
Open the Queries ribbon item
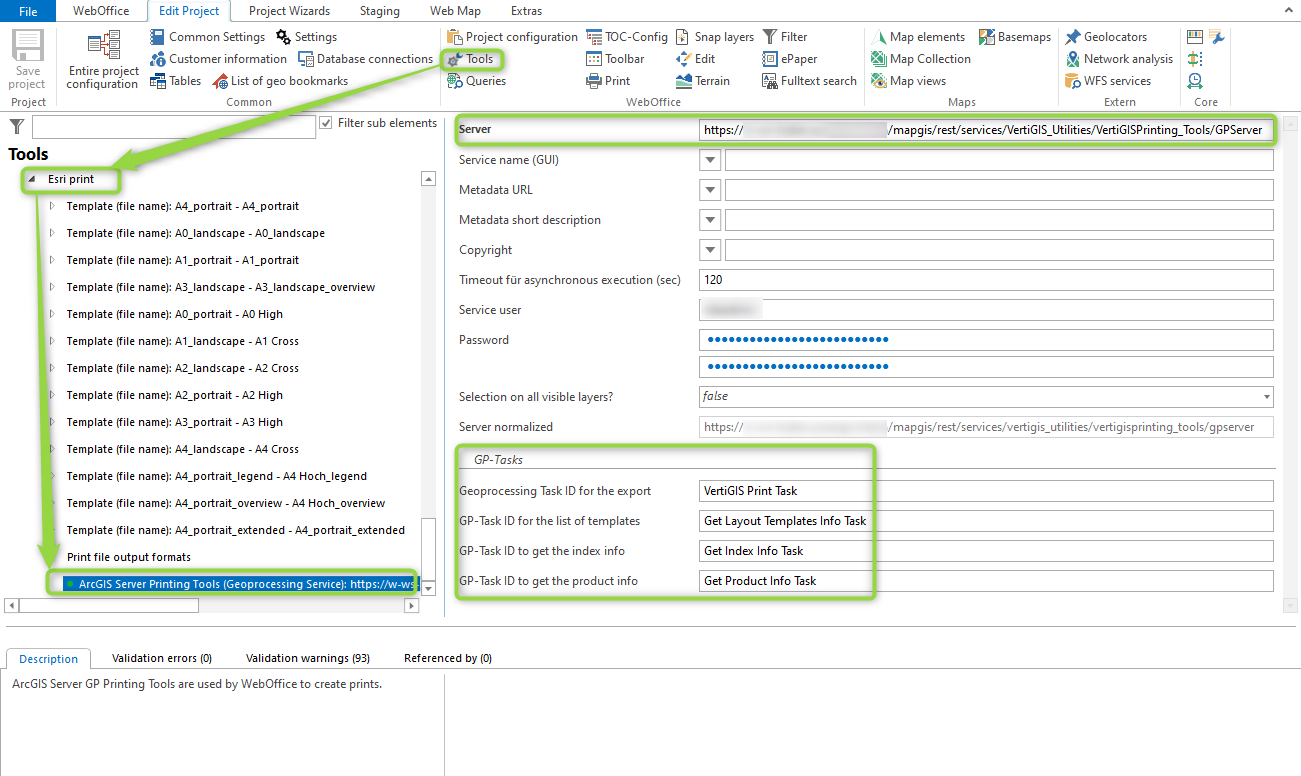pyautogui.click(x=455, y=81)
